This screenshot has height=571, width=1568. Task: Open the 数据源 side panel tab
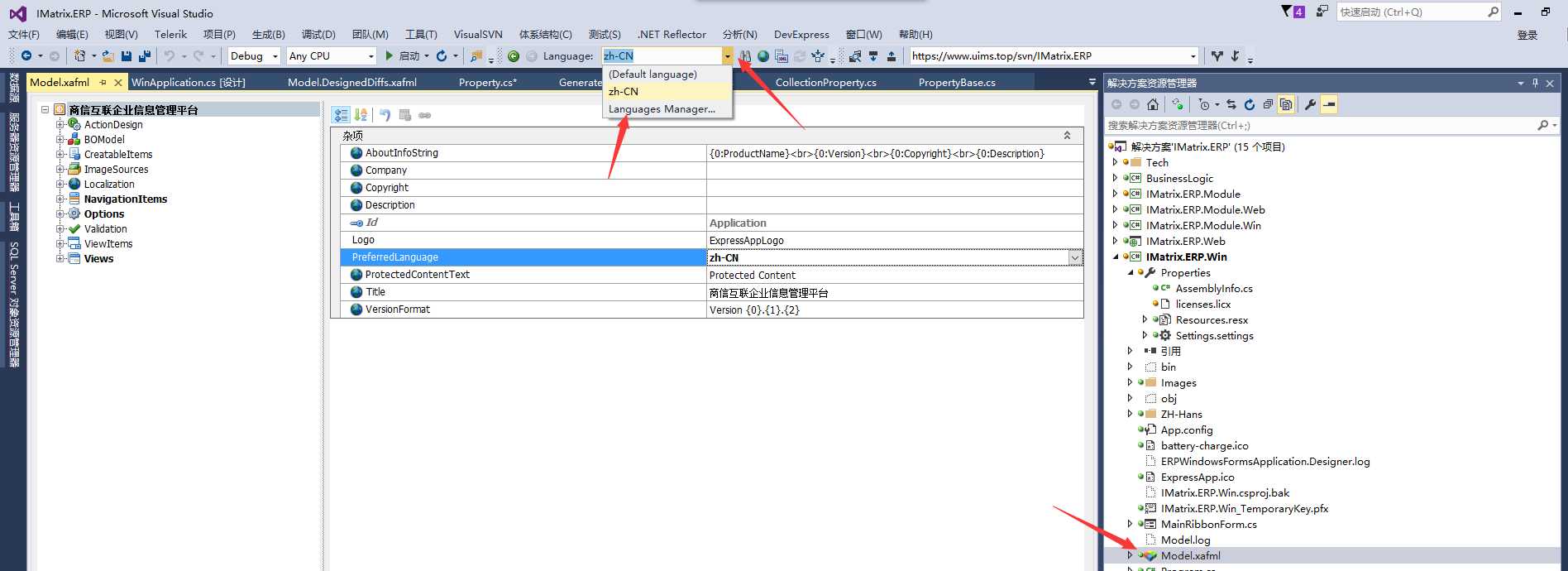tap(13, 87)
